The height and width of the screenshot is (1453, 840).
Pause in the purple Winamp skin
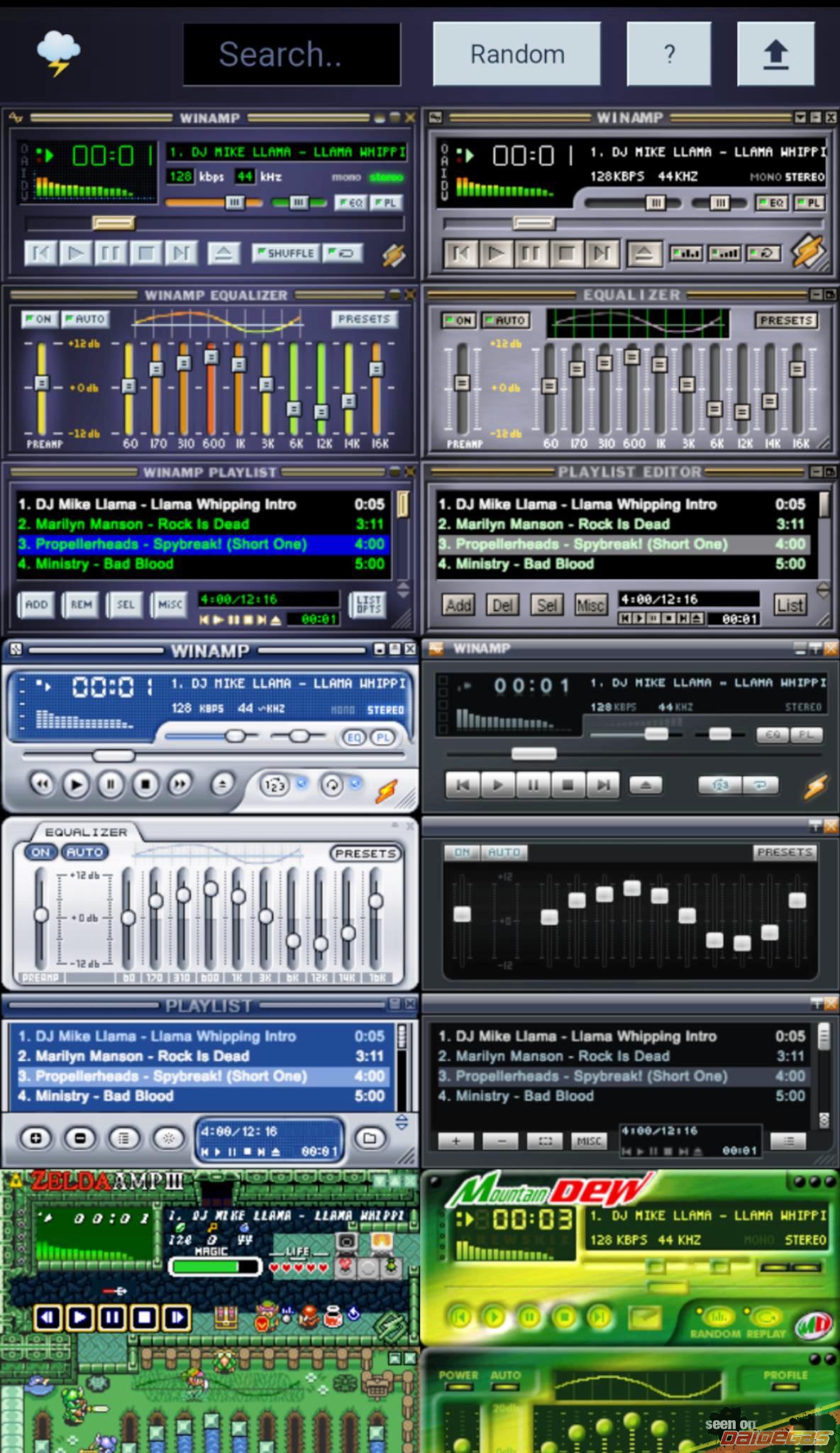pos(111,253)
